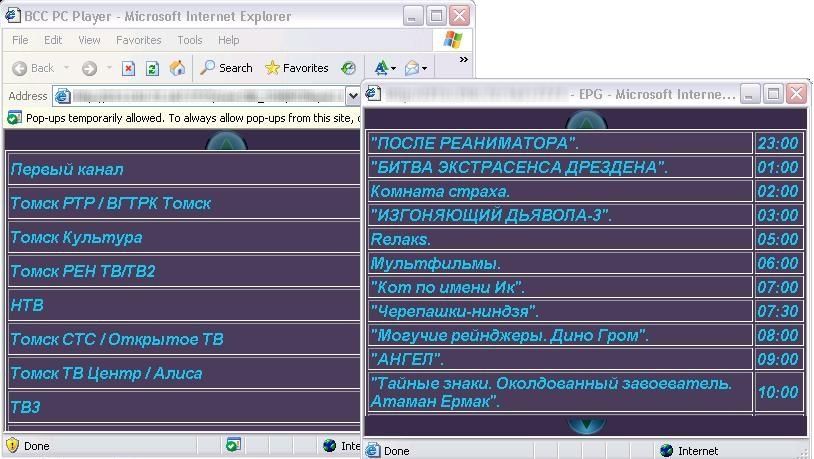Open the View menu
The image size is (814, 459).
pos(89,40)
